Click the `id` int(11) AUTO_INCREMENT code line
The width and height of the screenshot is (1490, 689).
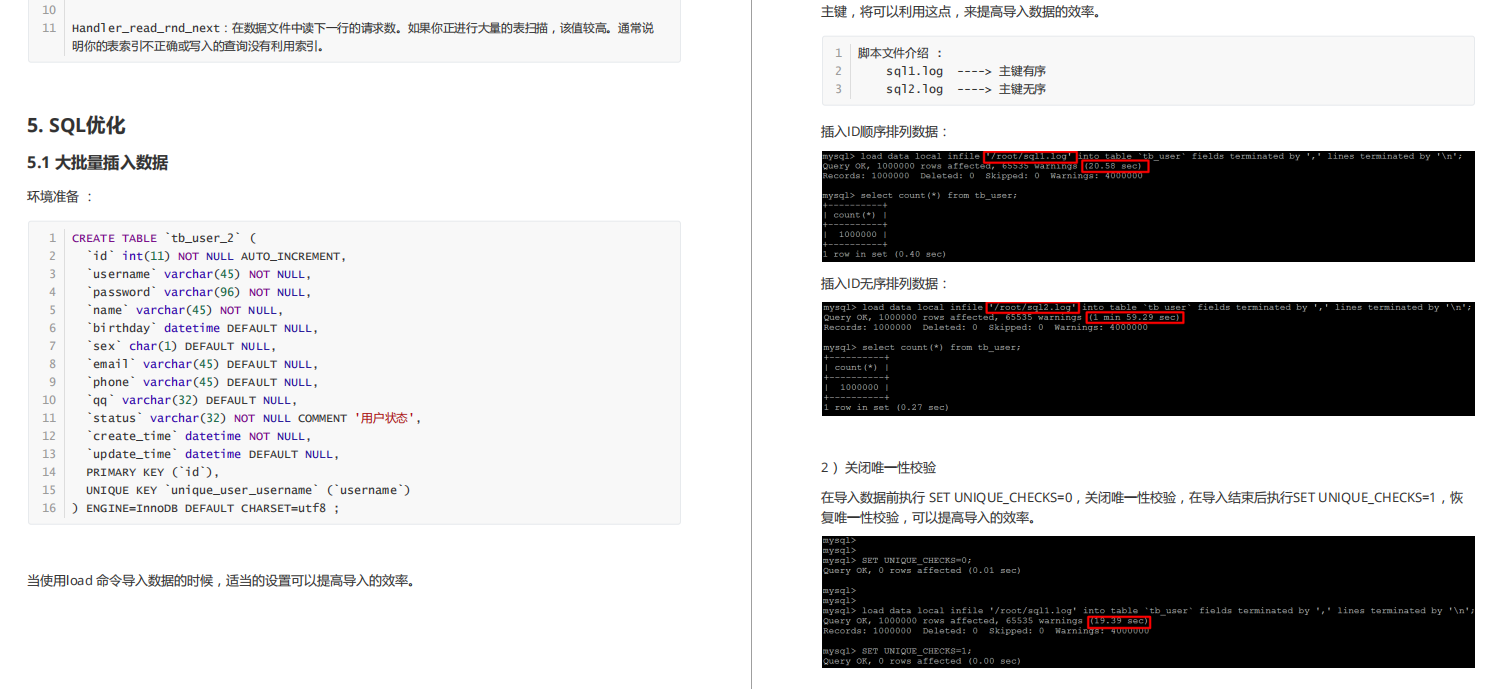tap(216, 256)
